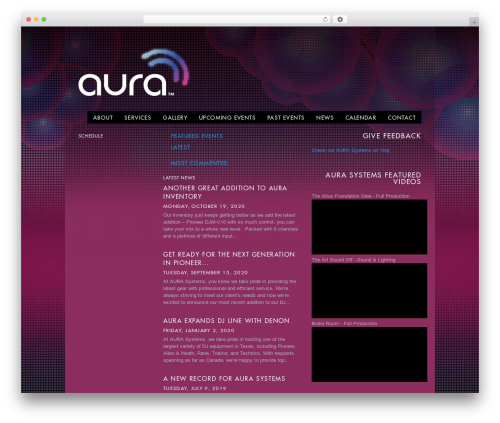Click the Boiler Room caption
Image resolution: width=500 pixels, height=423 pixels.
(x=344, y=323)
